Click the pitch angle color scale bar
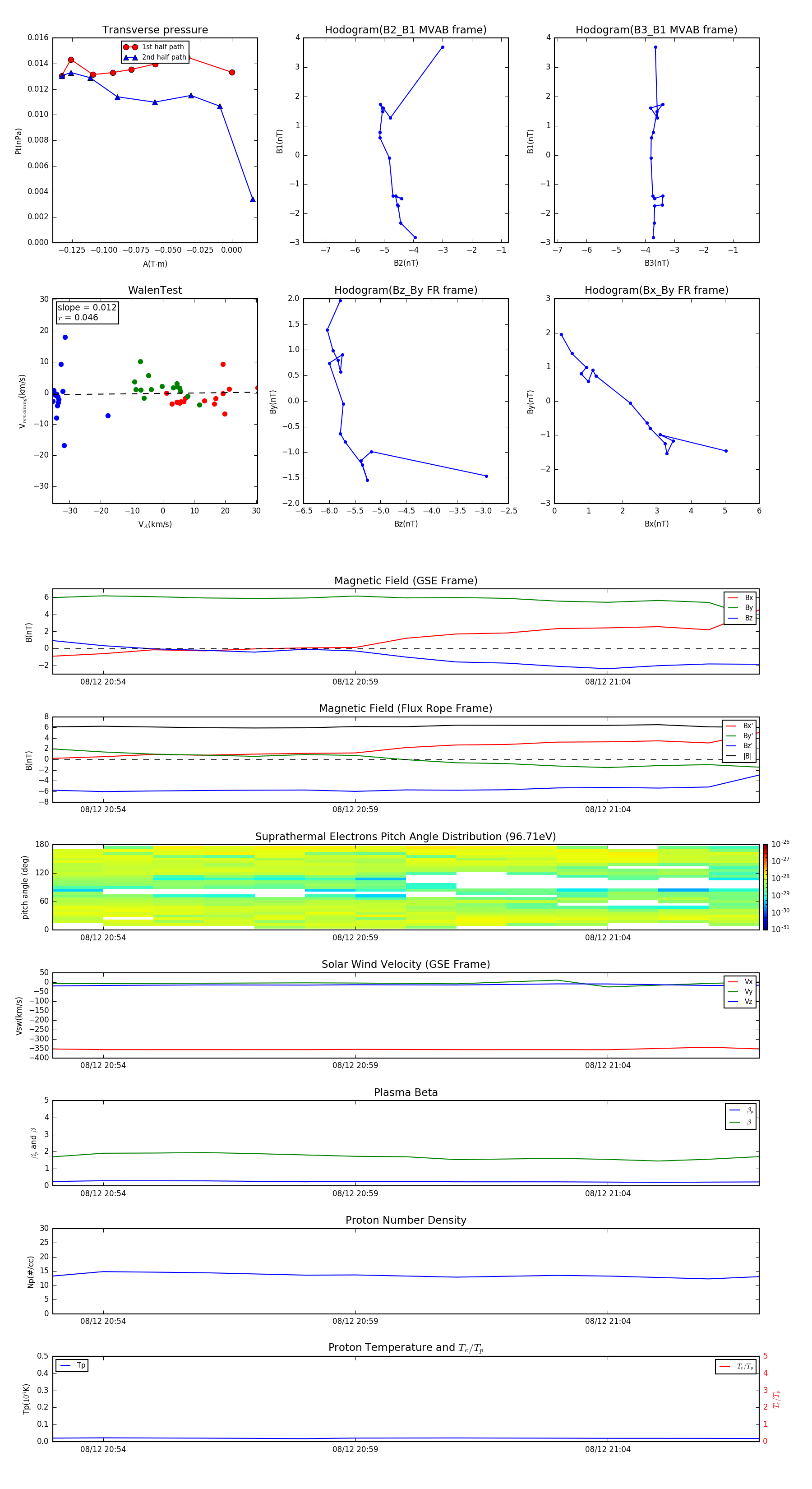 tap(765, 887)
